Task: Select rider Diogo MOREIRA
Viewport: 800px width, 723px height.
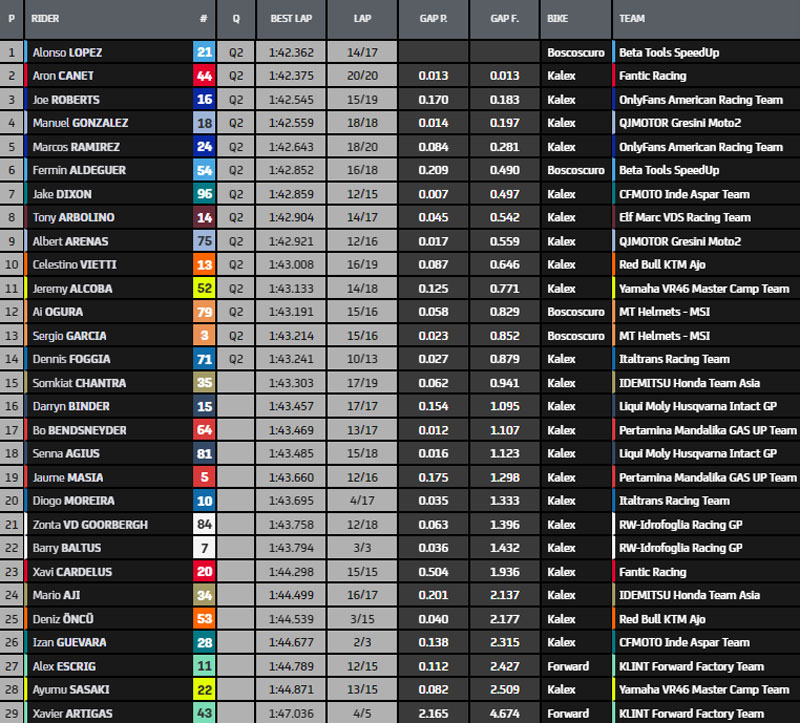Action: 73,501
